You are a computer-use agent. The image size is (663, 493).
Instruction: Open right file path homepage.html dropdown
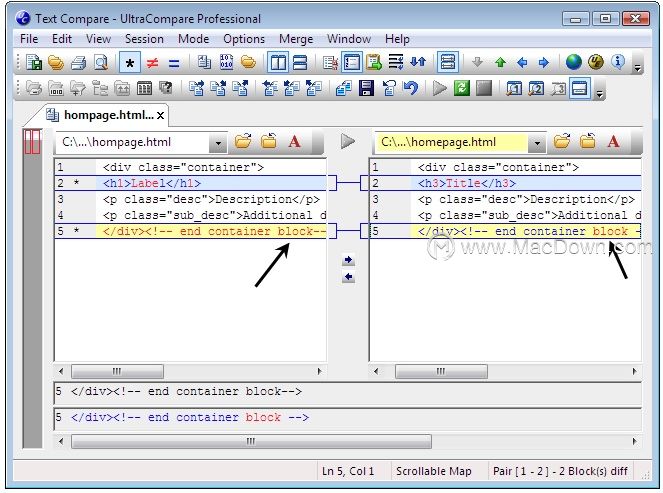[537, 143]
